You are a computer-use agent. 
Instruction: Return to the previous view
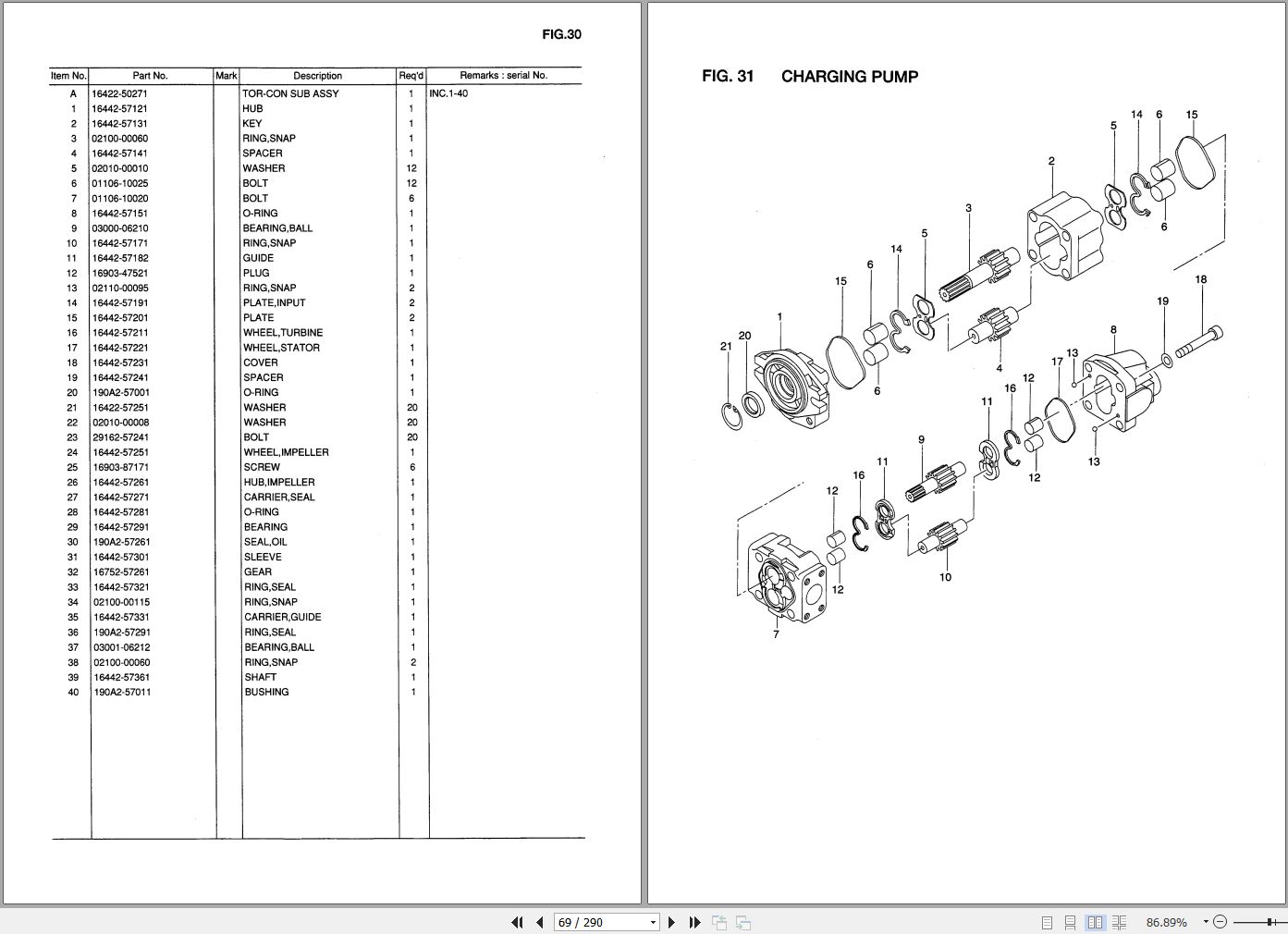[718, 922]
